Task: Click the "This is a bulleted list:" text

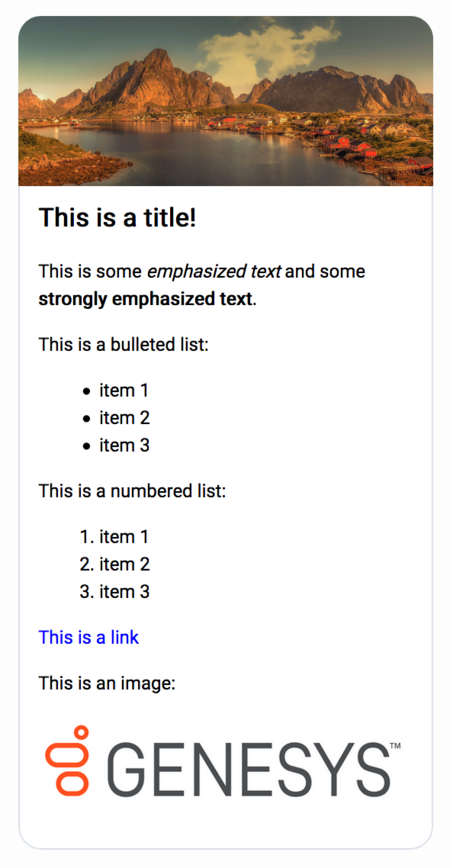Action: click(x=123, y=344)
